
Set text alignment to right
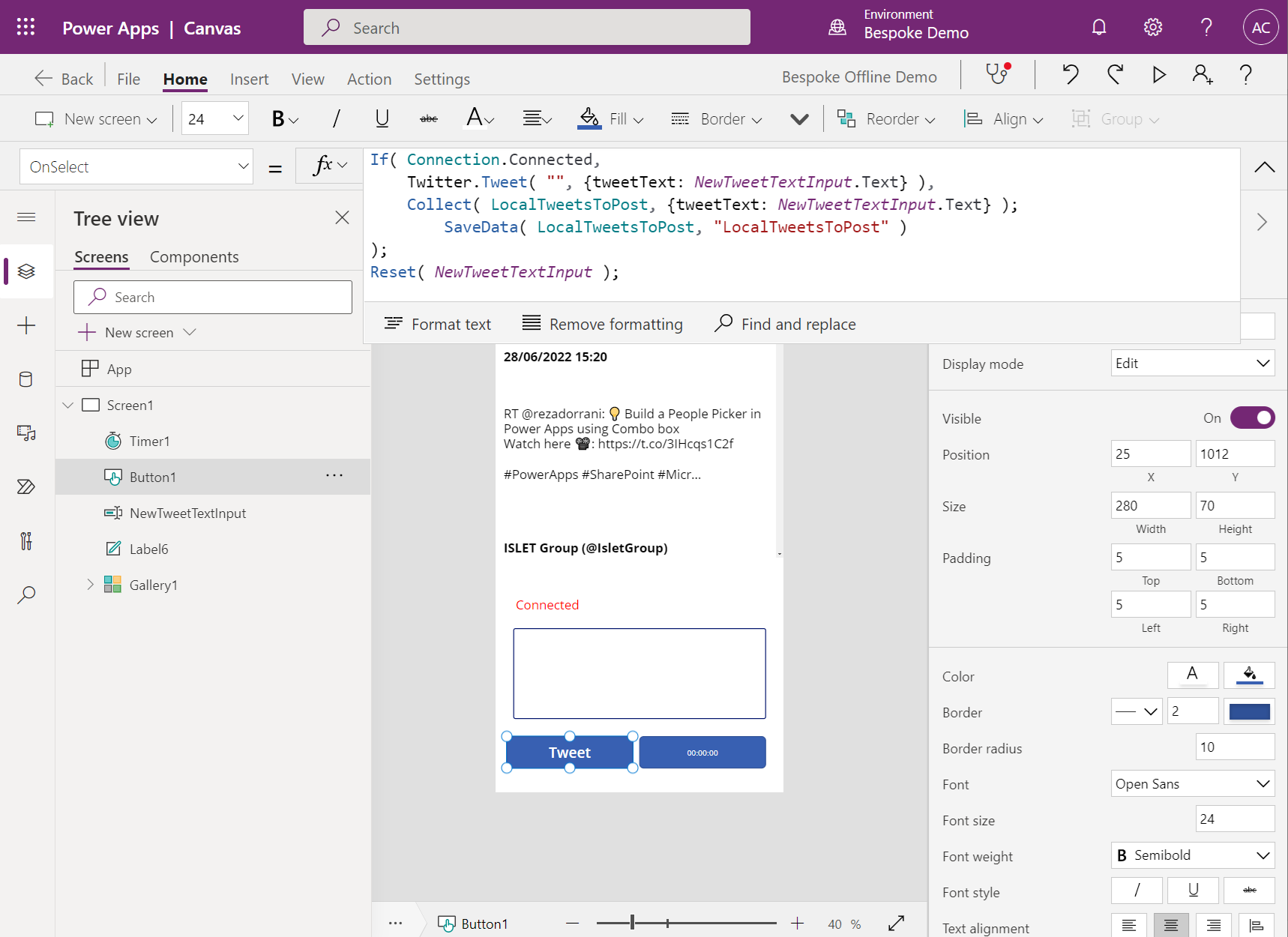(1214, 926)
